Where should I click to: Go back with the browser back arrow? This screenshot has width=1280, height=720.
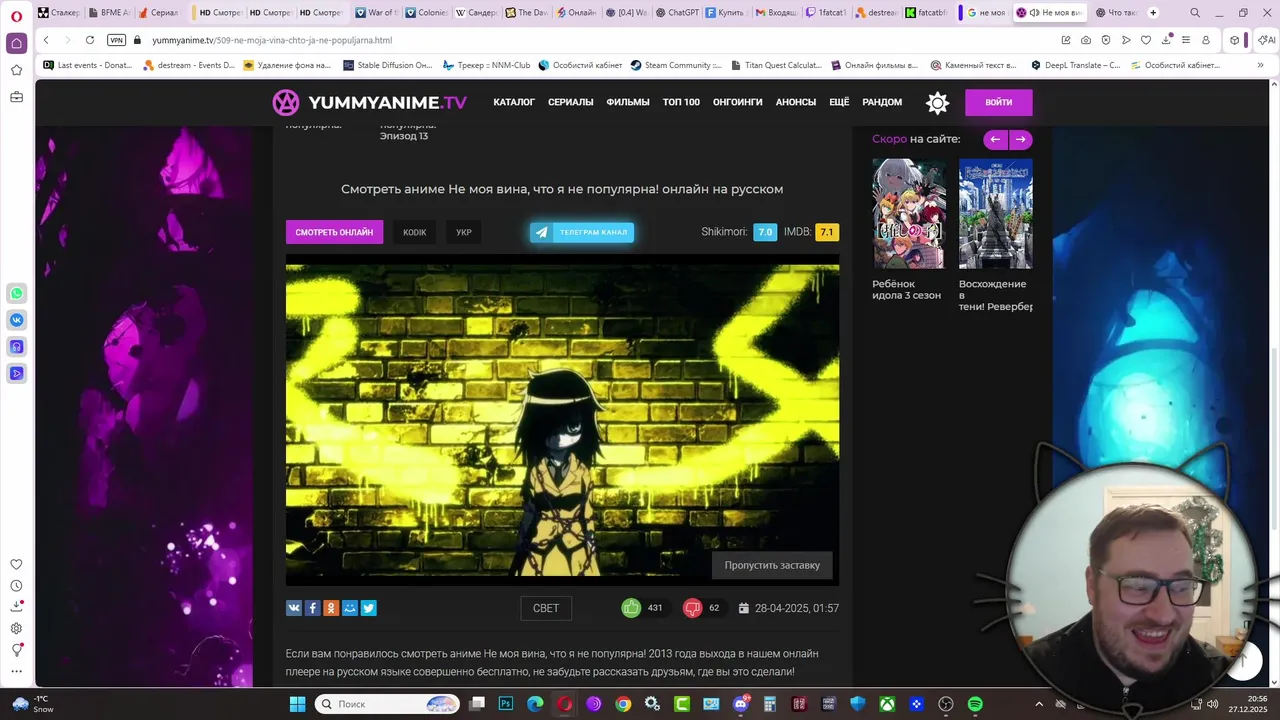point(46,40)
